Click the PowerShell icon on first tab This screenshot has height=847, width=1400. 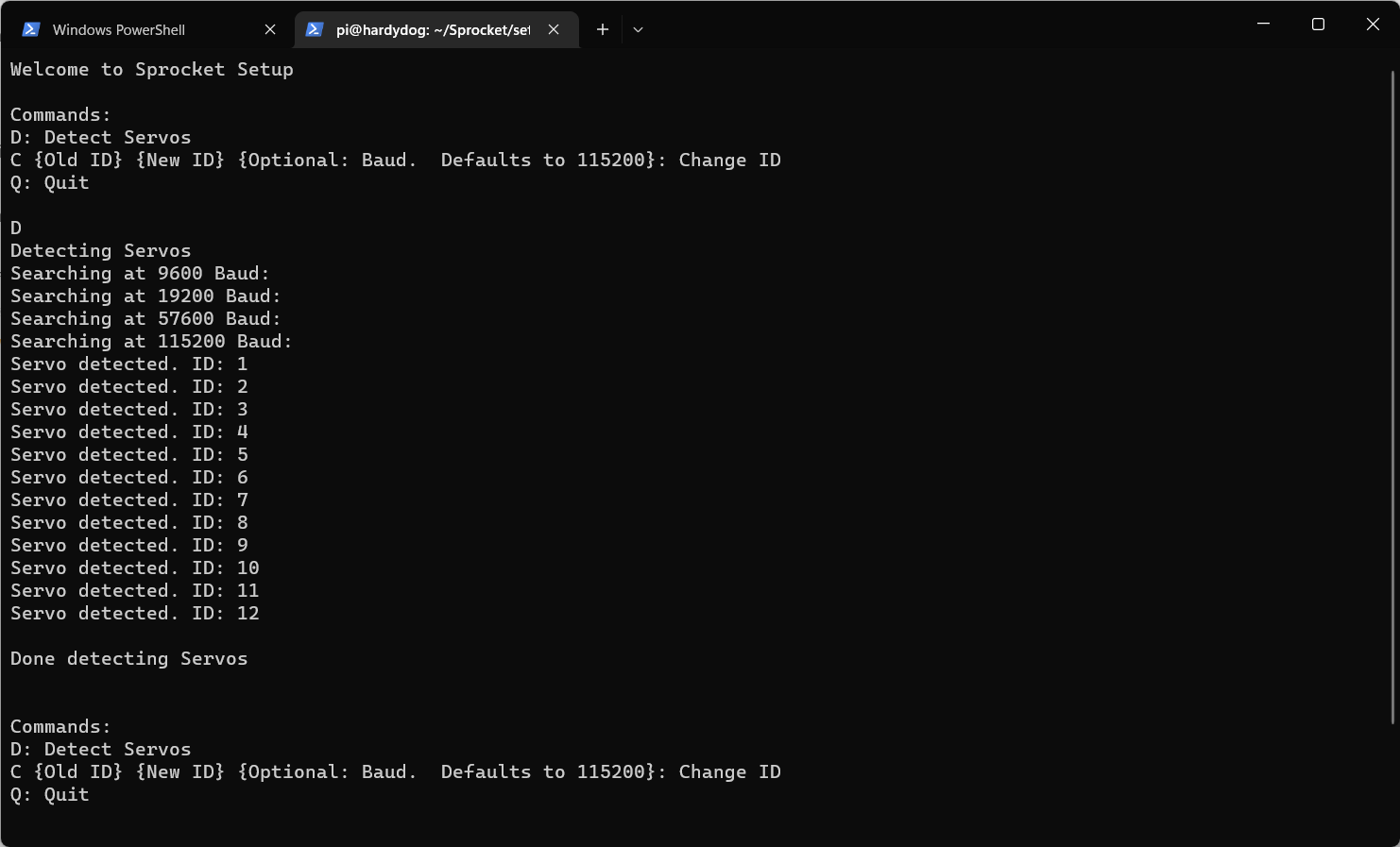tap(31, 29)
